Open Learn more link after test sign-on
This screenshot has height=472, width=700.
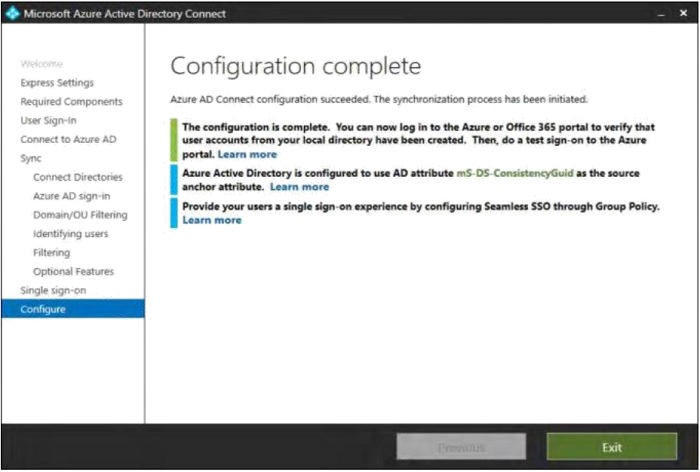(x=247, y=155)
